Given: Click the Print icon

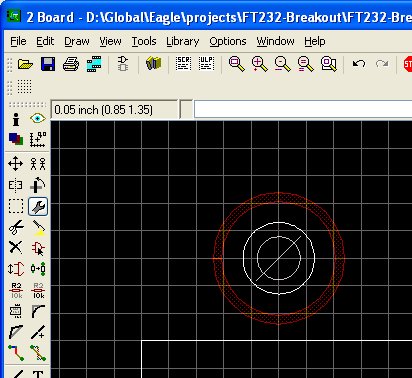Looking at the screenshot, I should pos(71,64).
